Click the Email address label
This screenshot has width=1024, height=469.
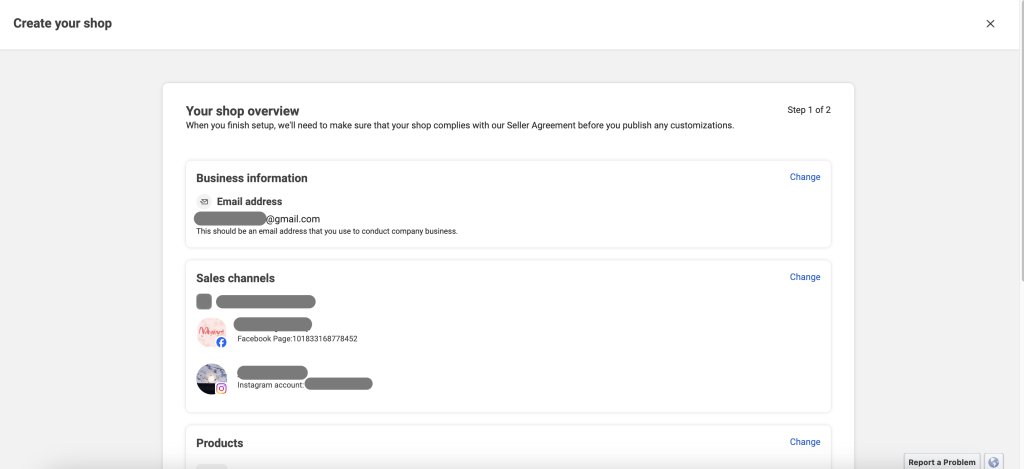[249, 201]
